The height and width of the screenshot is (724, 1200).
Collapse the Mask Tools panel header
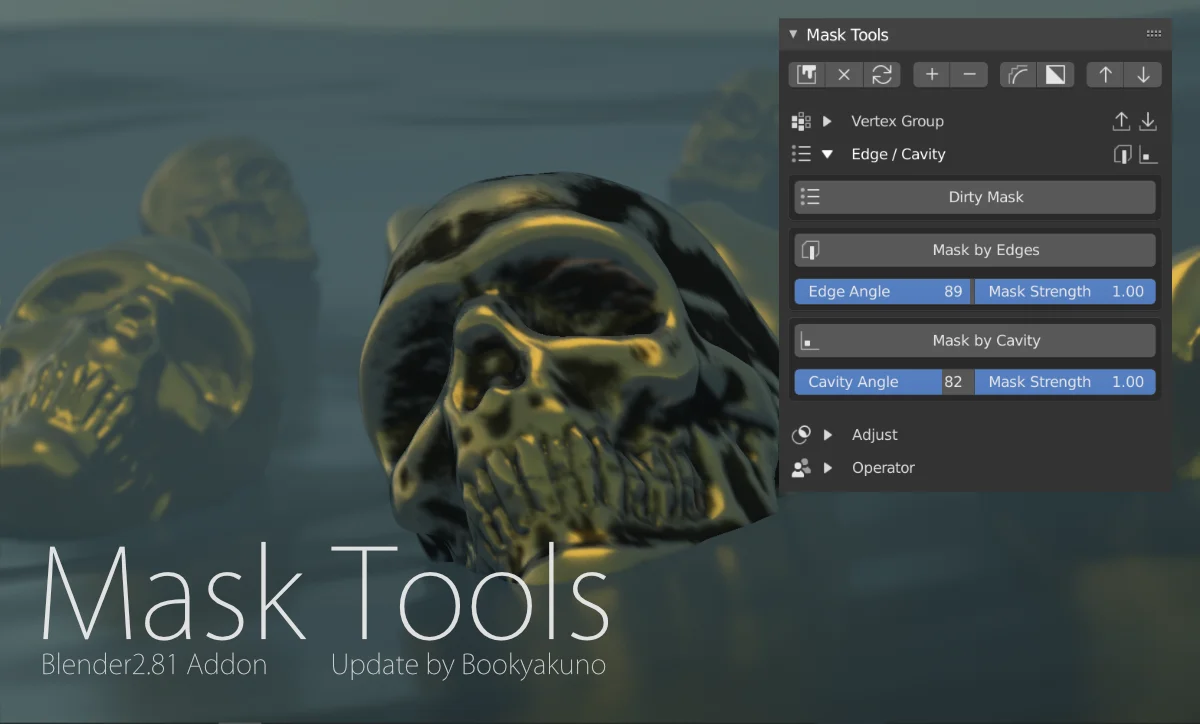tap(791, 34)
